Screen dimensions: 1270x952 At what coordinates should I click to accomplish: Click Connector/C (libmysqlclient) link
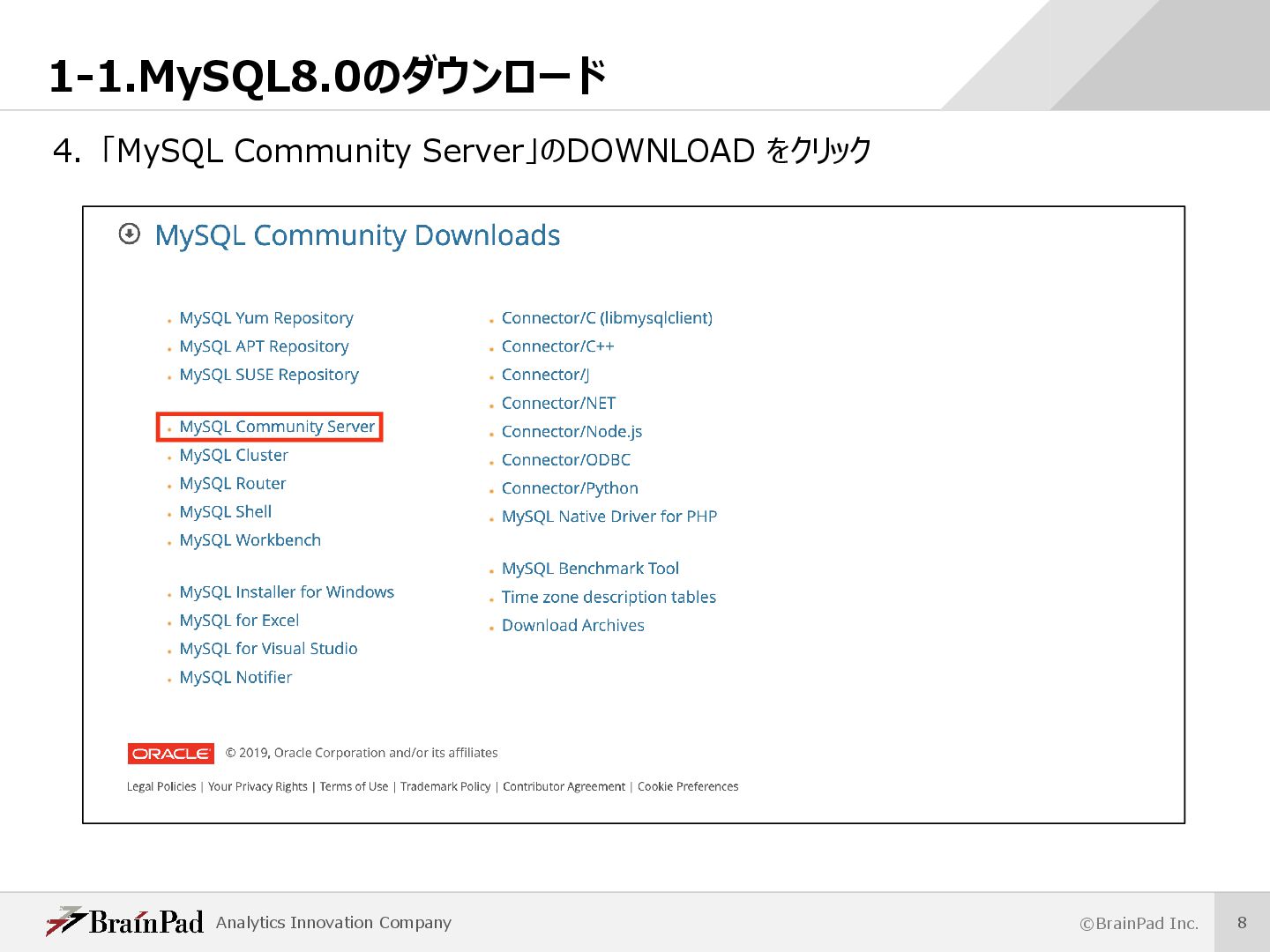(x=607, y=318)
